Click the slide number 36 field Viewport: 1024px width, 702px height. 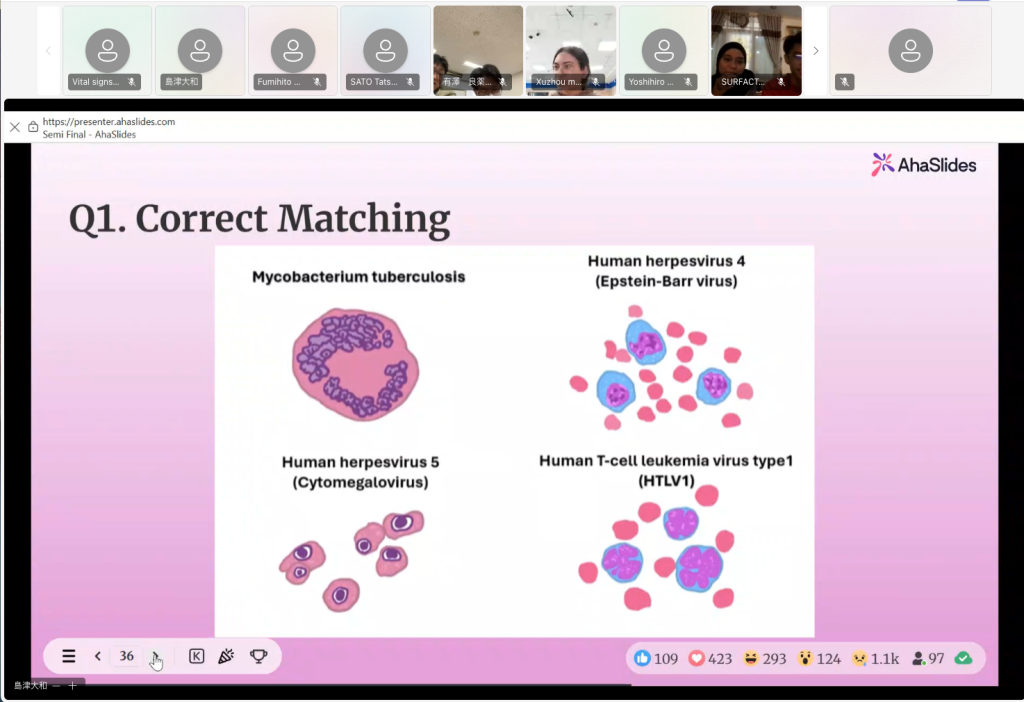127,656
